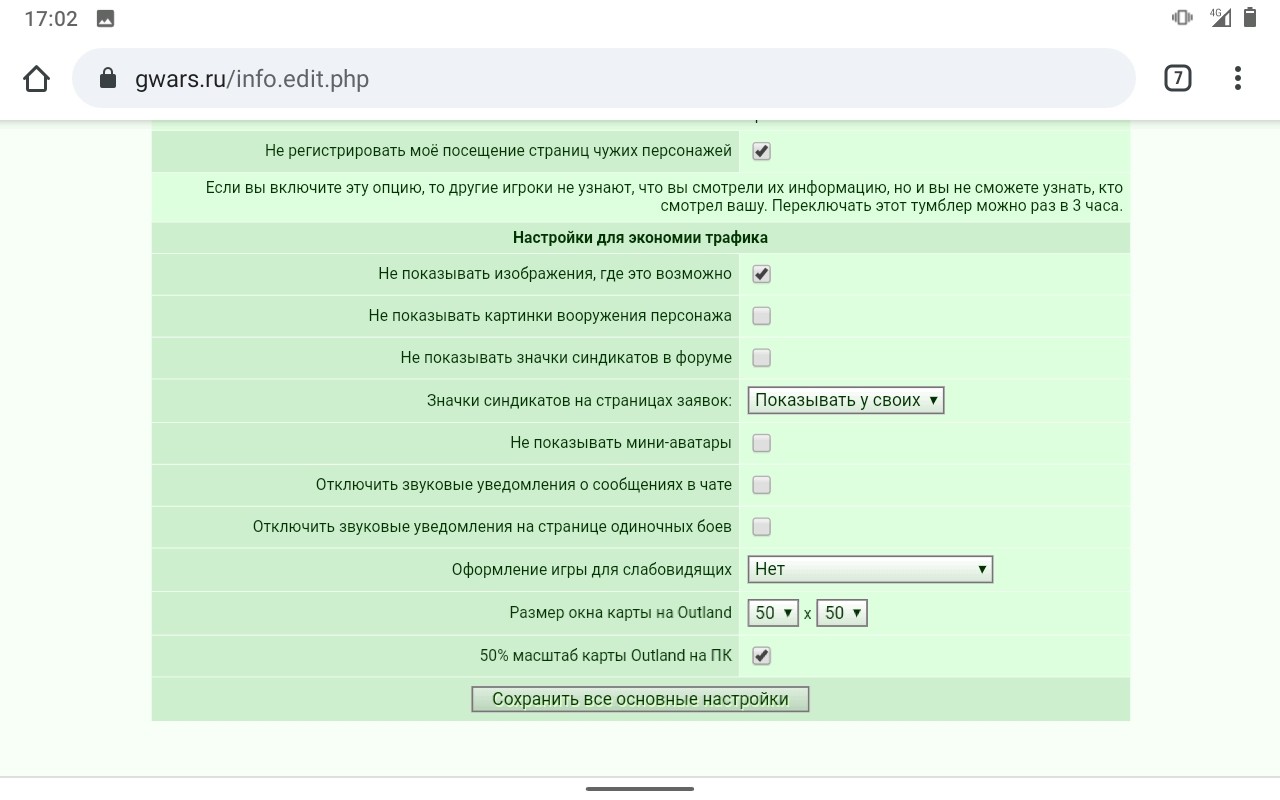Tap the gwars.ru address bar

(x=604, y=78)
